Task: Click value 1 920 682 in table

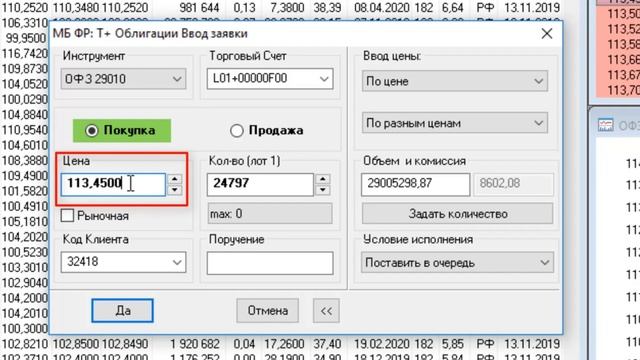Action: point(195,344)
